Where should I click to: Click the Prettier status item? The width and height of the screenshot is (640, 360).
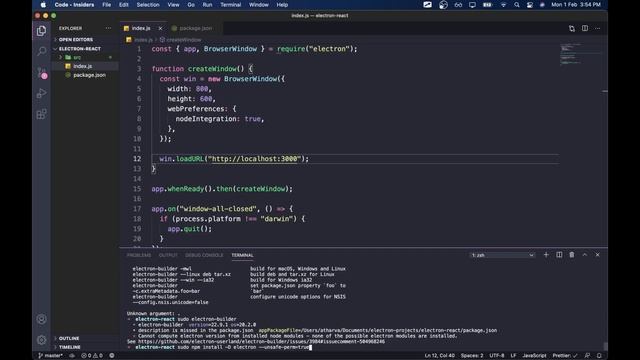click(x=565, y=356)
